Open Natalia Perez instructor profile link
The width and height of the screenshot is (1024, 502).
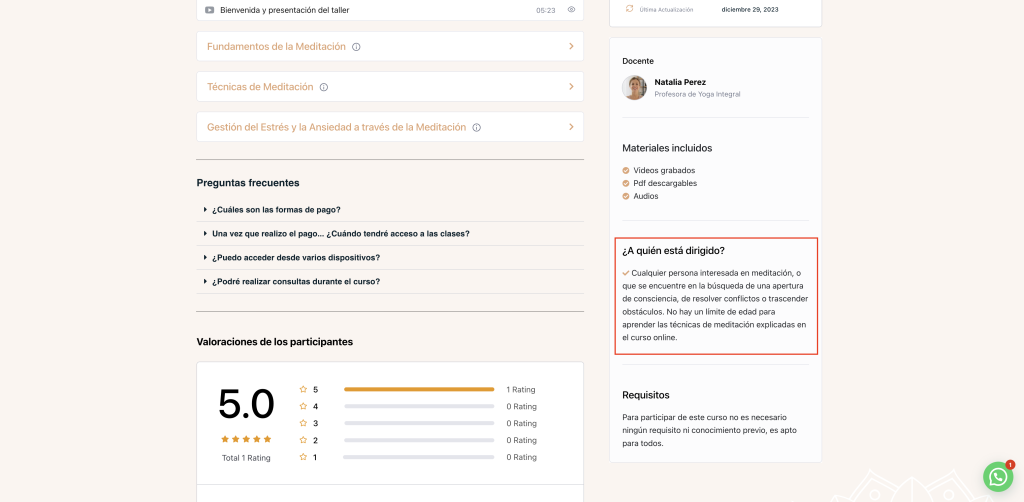[x=682, y=82]
